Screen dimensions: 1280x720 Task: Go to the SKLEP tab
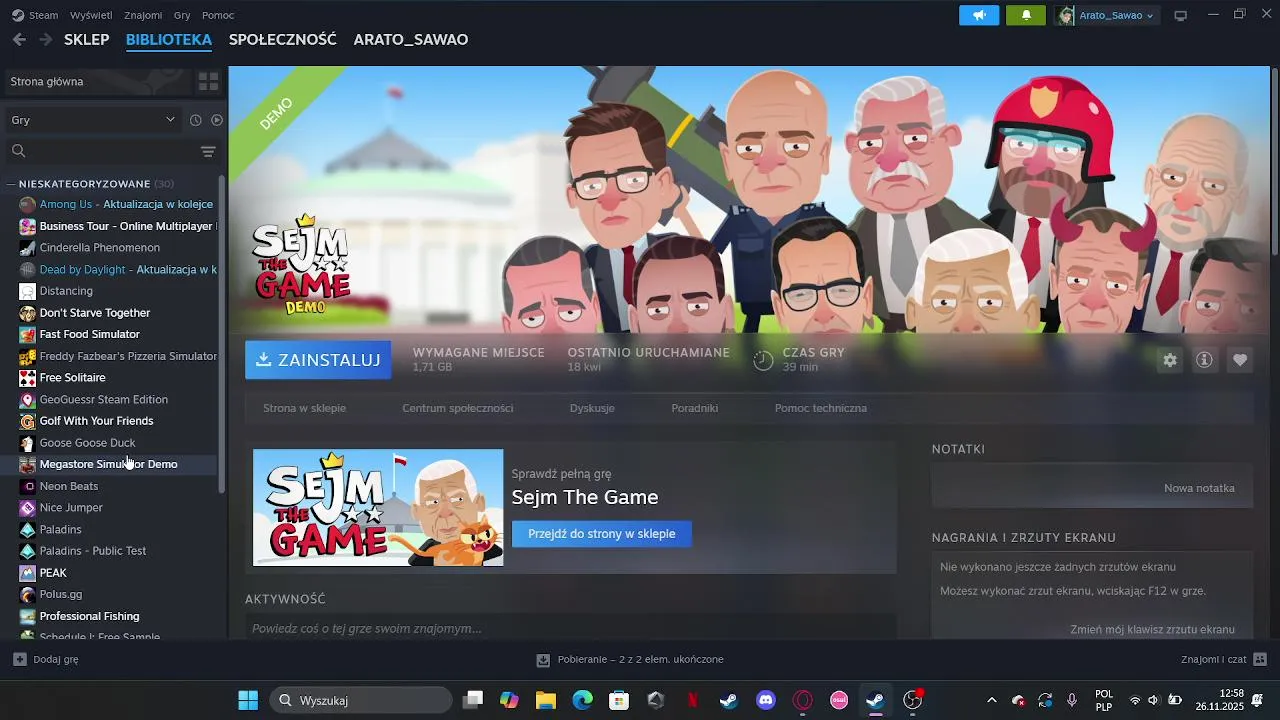(x=87, y=40)
